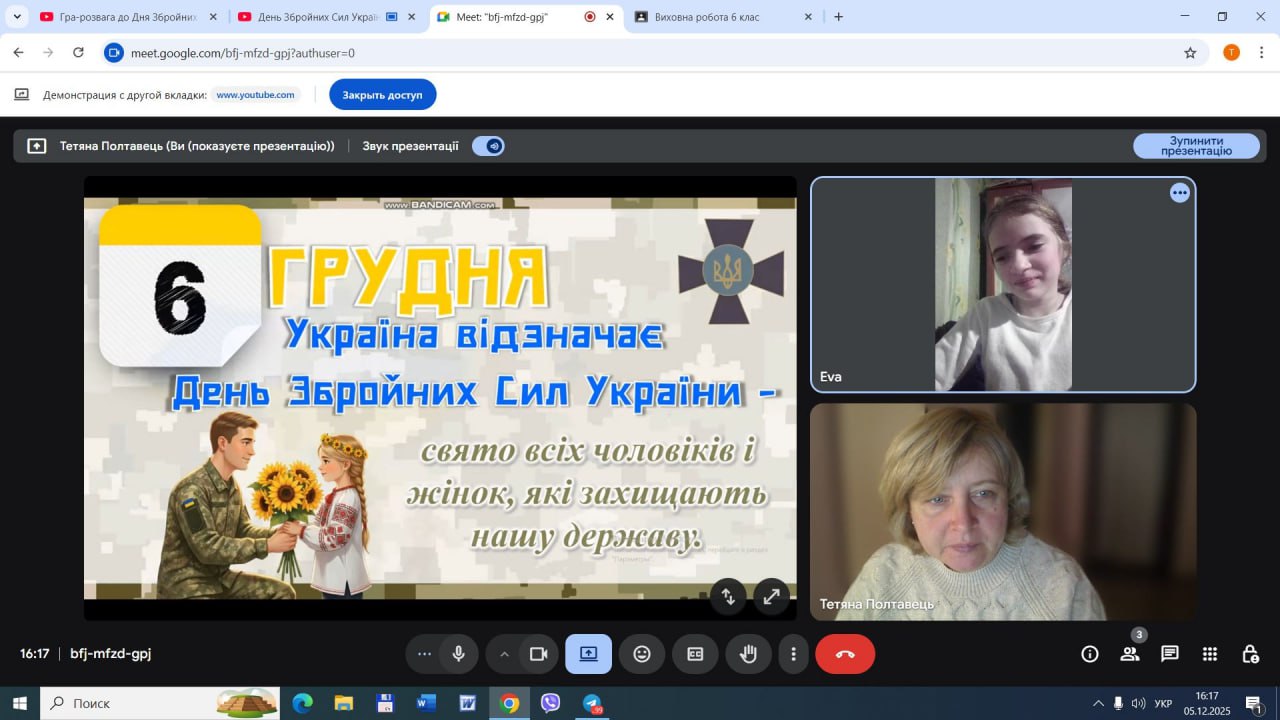Mute the microphone in the call bar
This screenshot has height=720, width=1280.
tap(458, 654)
